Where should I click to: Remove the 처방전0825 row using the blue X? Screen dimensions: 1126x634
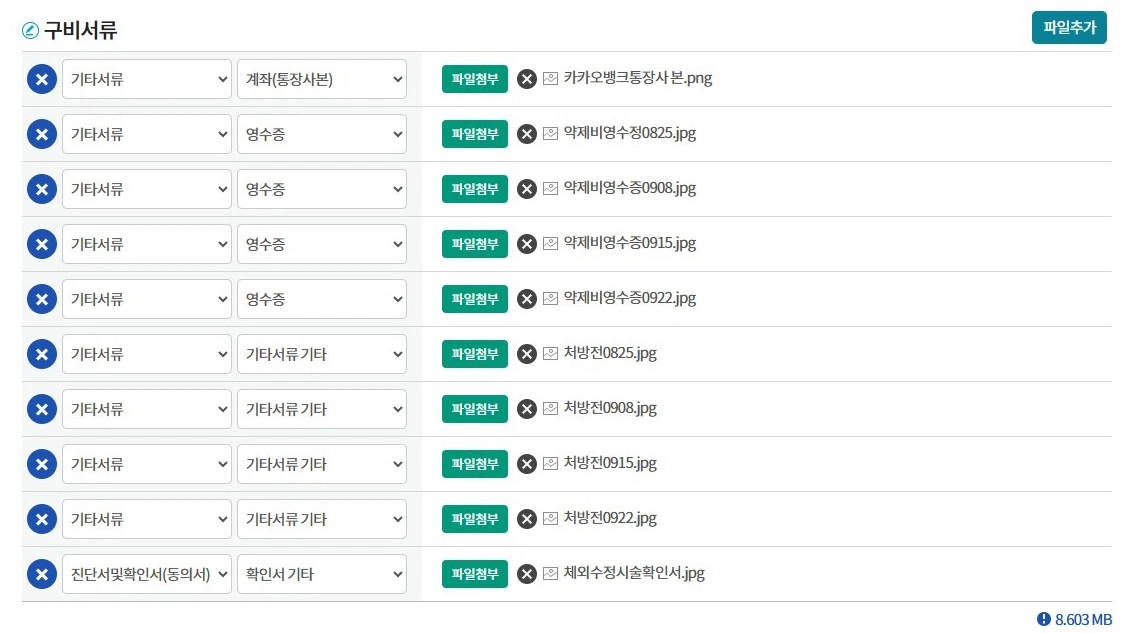pos(41,353)
